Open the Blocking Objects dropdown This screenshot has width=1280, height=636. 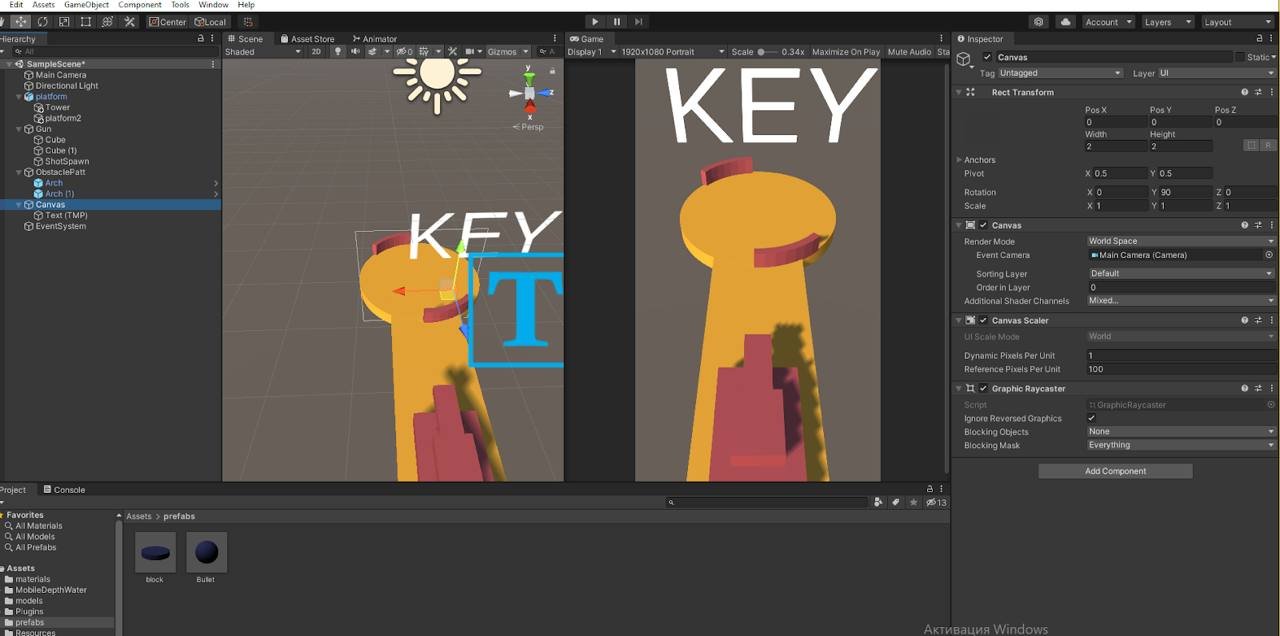pyautogui.click(x=1181, y=432)
